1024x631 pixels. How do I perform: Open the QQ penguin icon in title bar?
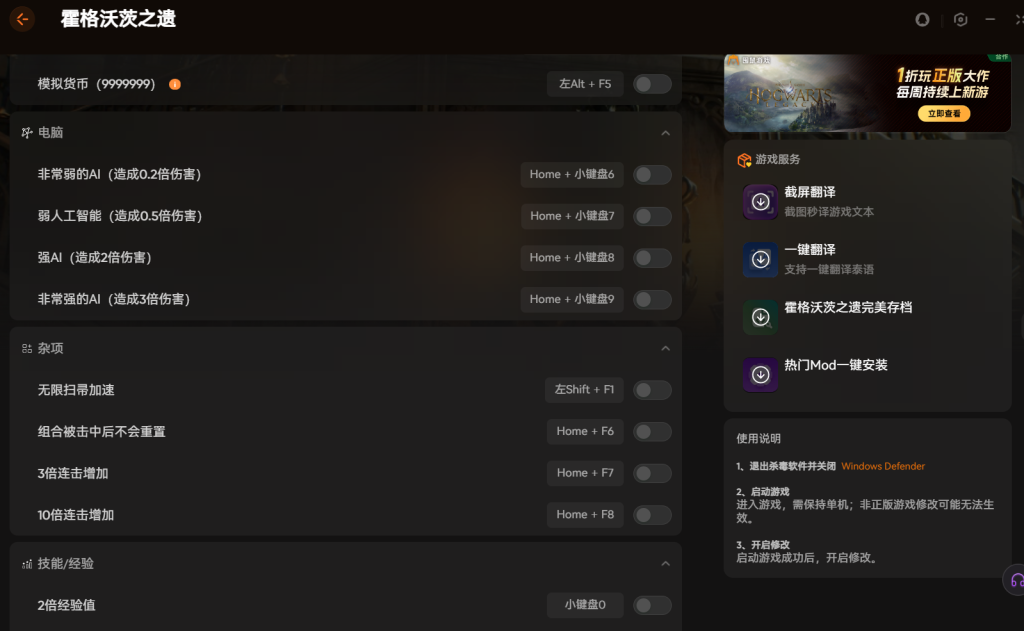[x=922, y=19]
